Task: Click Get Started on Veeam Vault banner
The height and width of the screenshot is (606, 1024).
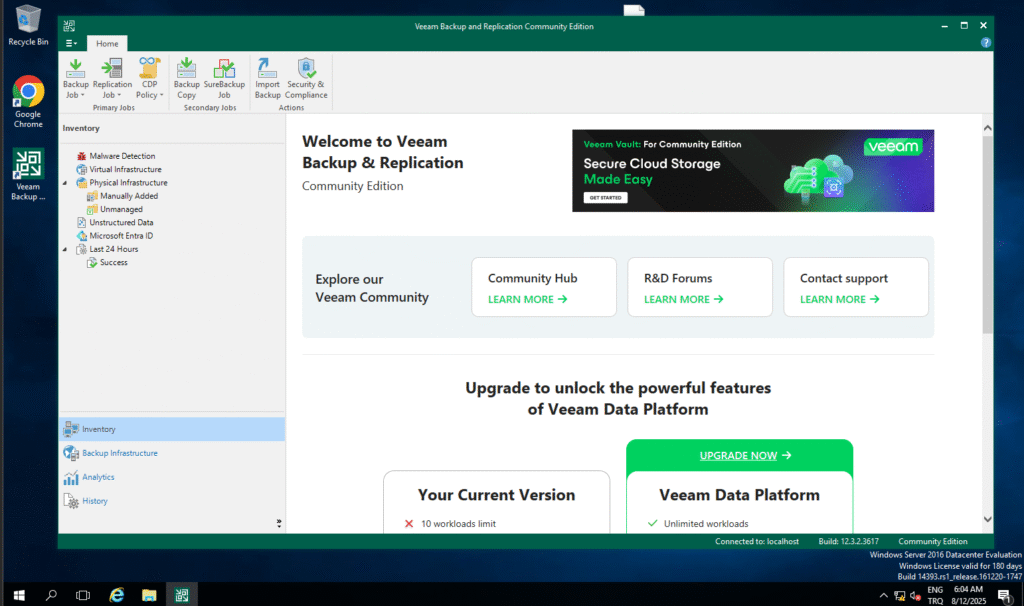Action: pos(605,197)
